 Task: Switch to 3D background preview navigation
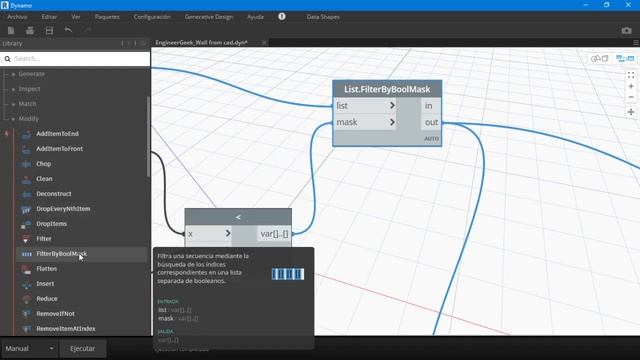coord(600,59)
